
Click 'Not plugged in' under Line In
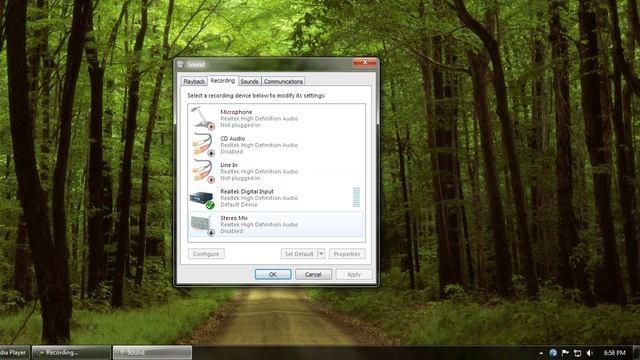(x=240, y=178)
